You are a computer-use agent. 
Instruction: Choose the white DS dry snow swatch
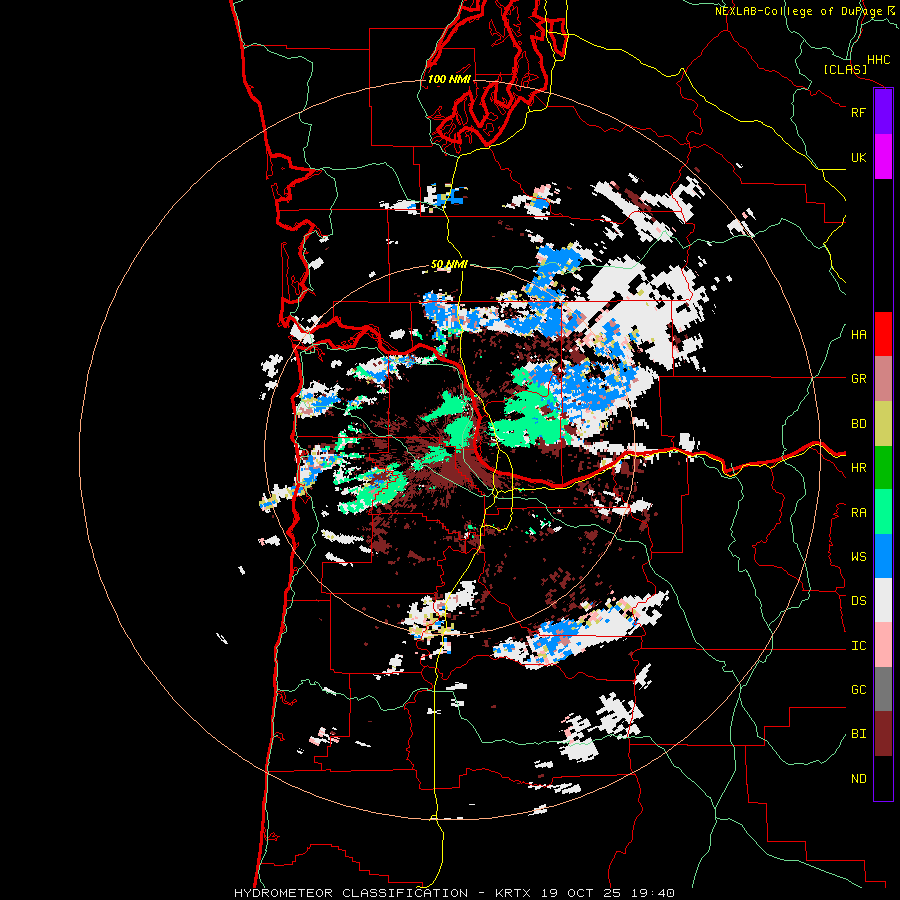(x=883, y=600)
